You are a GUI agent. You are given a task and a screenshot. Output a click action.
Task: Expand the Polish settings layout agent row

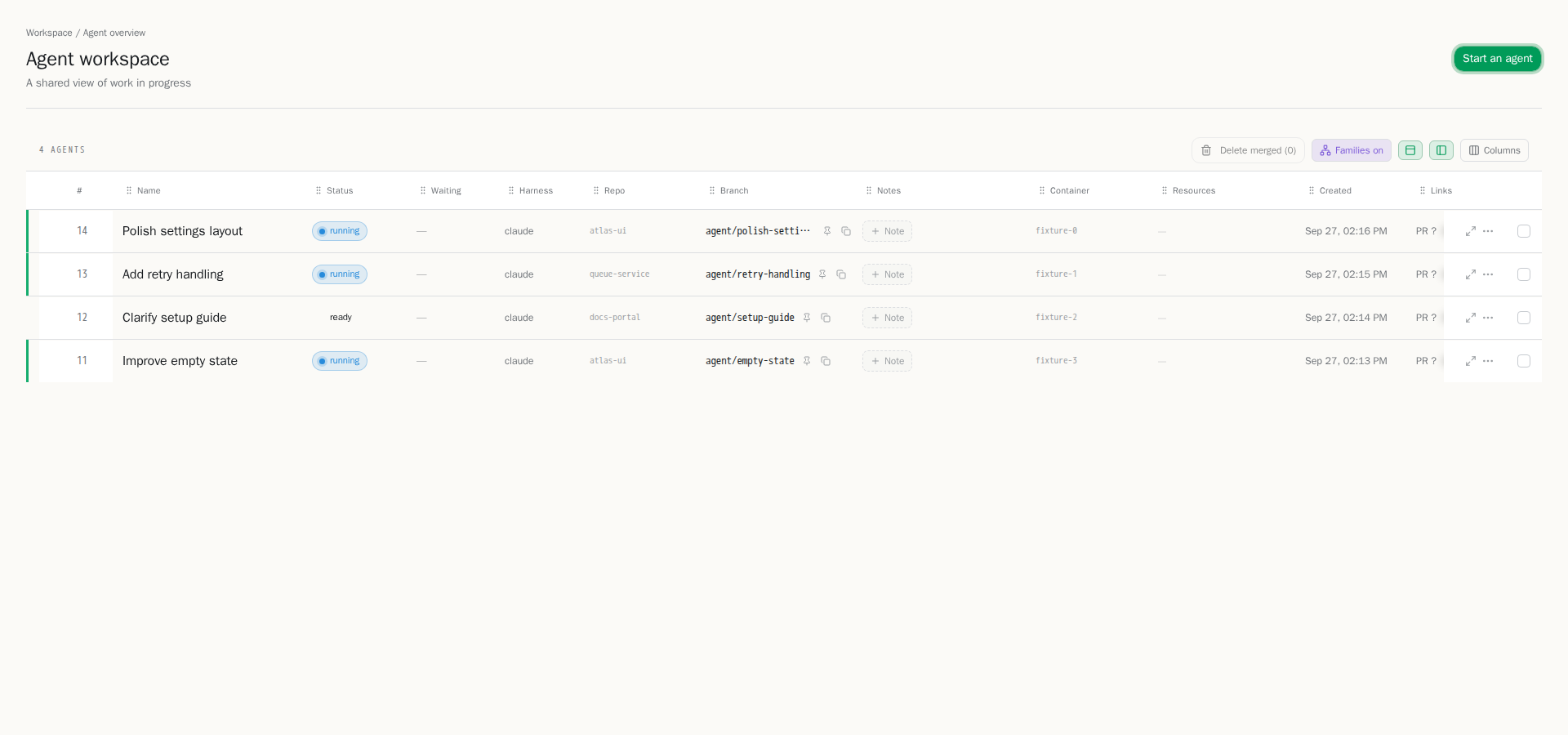pyautogui.click(x=1471, y=231)
